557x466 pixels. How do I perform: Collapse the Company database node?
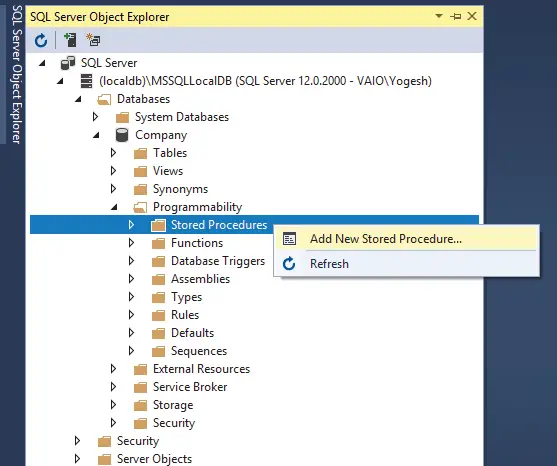click(x=96, y=135)
